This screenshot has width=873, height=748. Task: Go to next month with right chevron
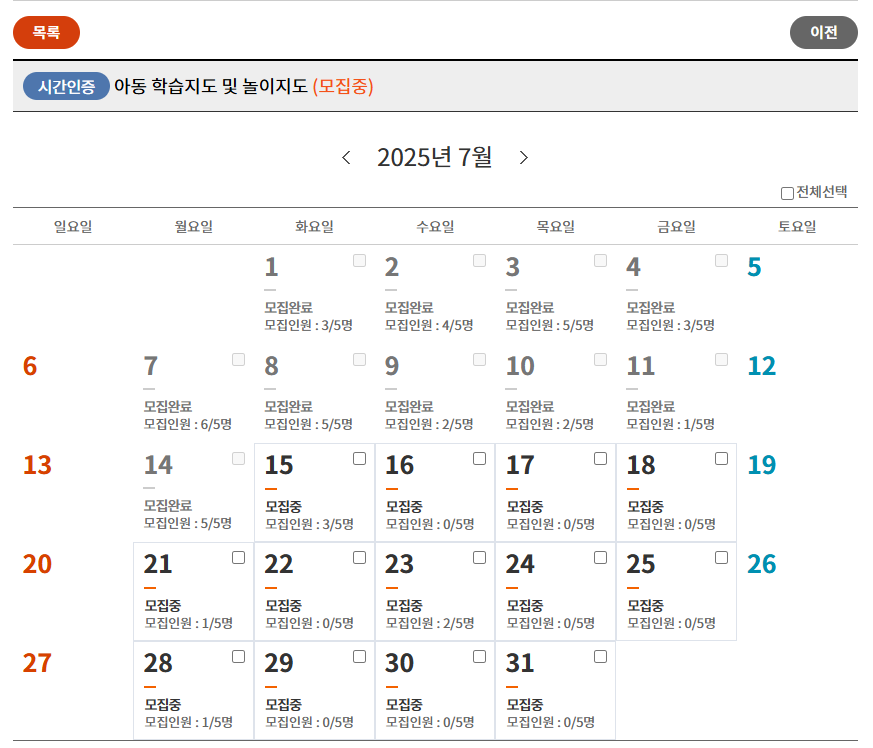coord(523,158)
